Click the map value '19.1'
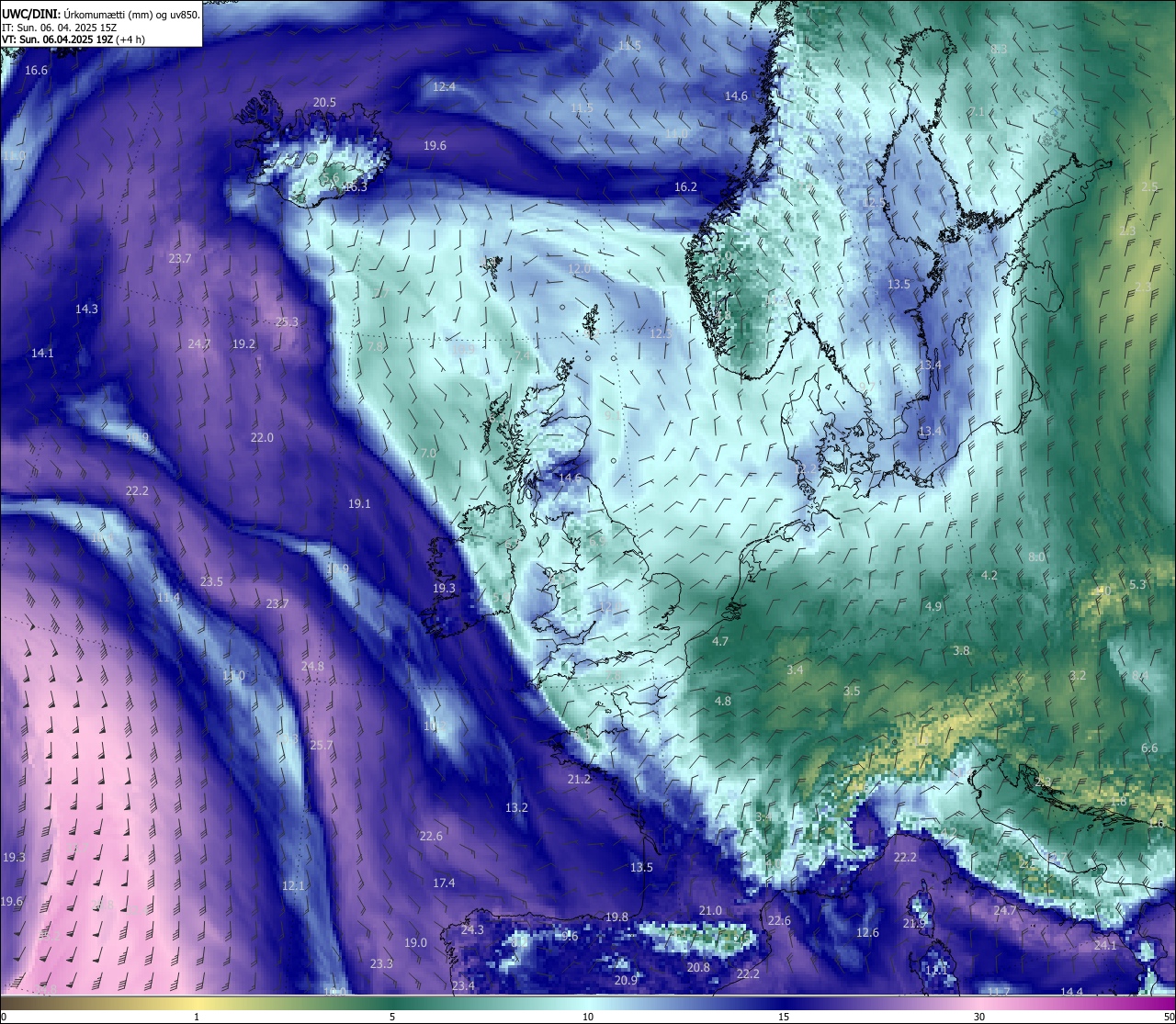Screen dimensions: 1176x1024 [359, 503]
